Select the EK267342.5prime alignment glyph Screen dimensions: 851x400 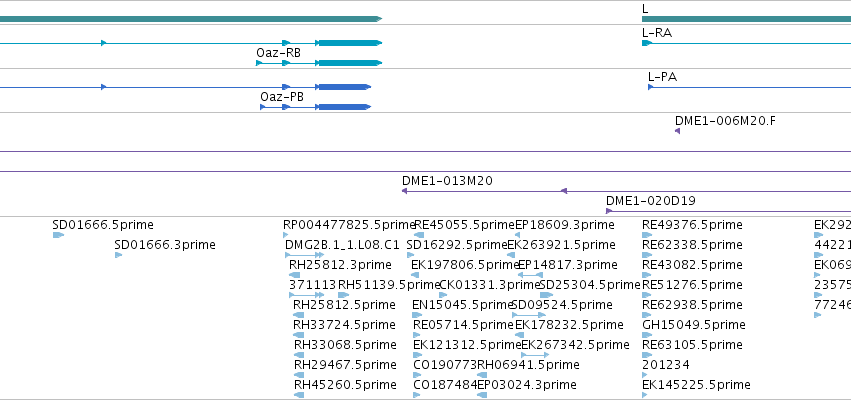(x=535, y=355)
